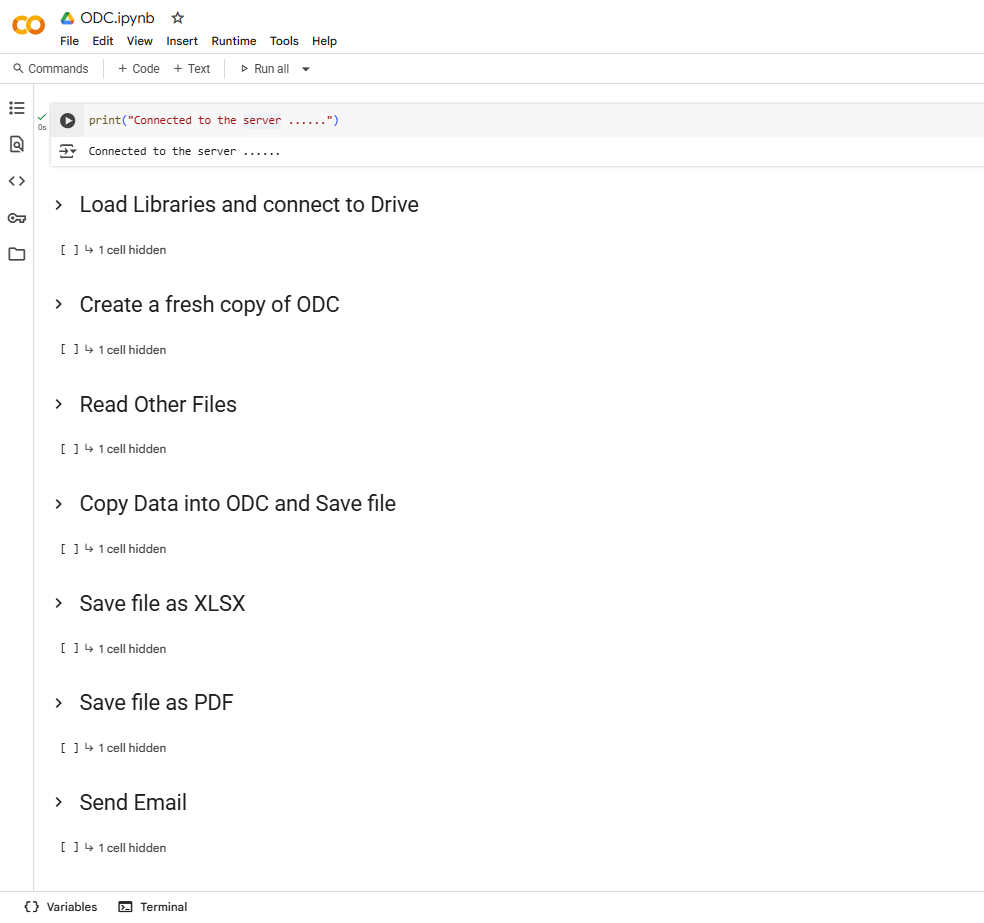Expand the Send Email section

[x=59, y=802]
